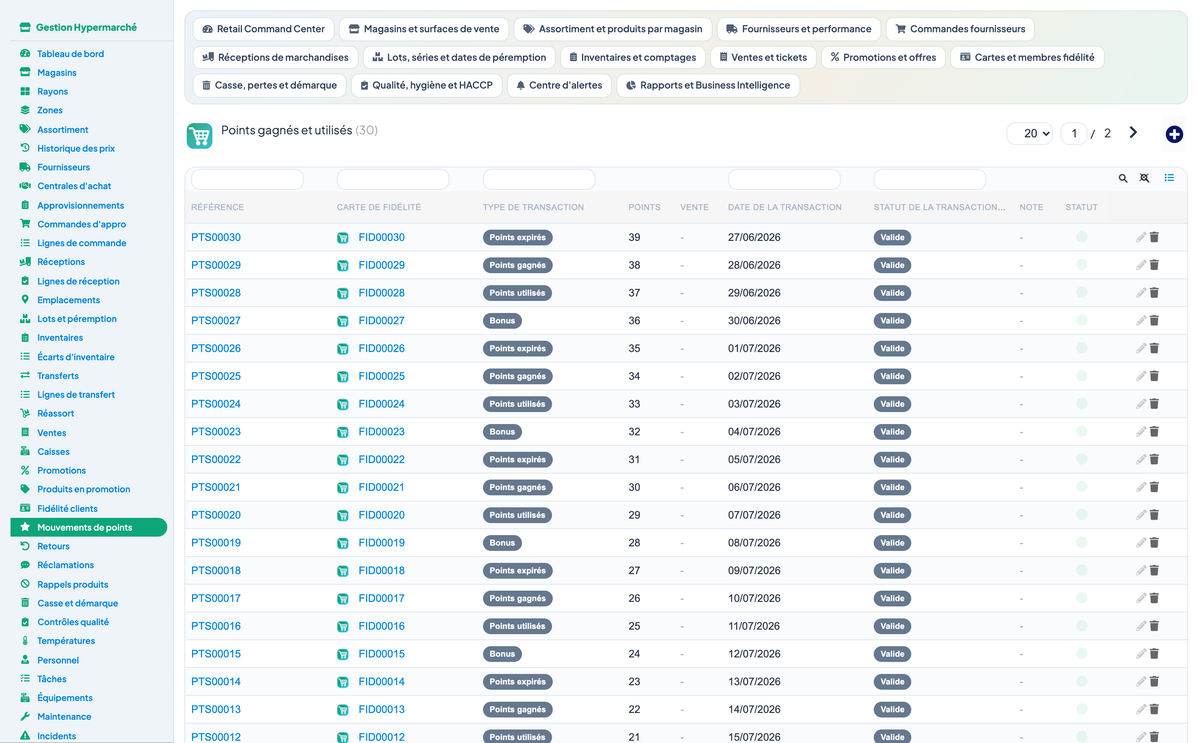The height and width of the screenshot is (743, 1200).
Task: Toggle status indicator for row PTS00021
Action: pyautogui.click(x=1081, y=487)
